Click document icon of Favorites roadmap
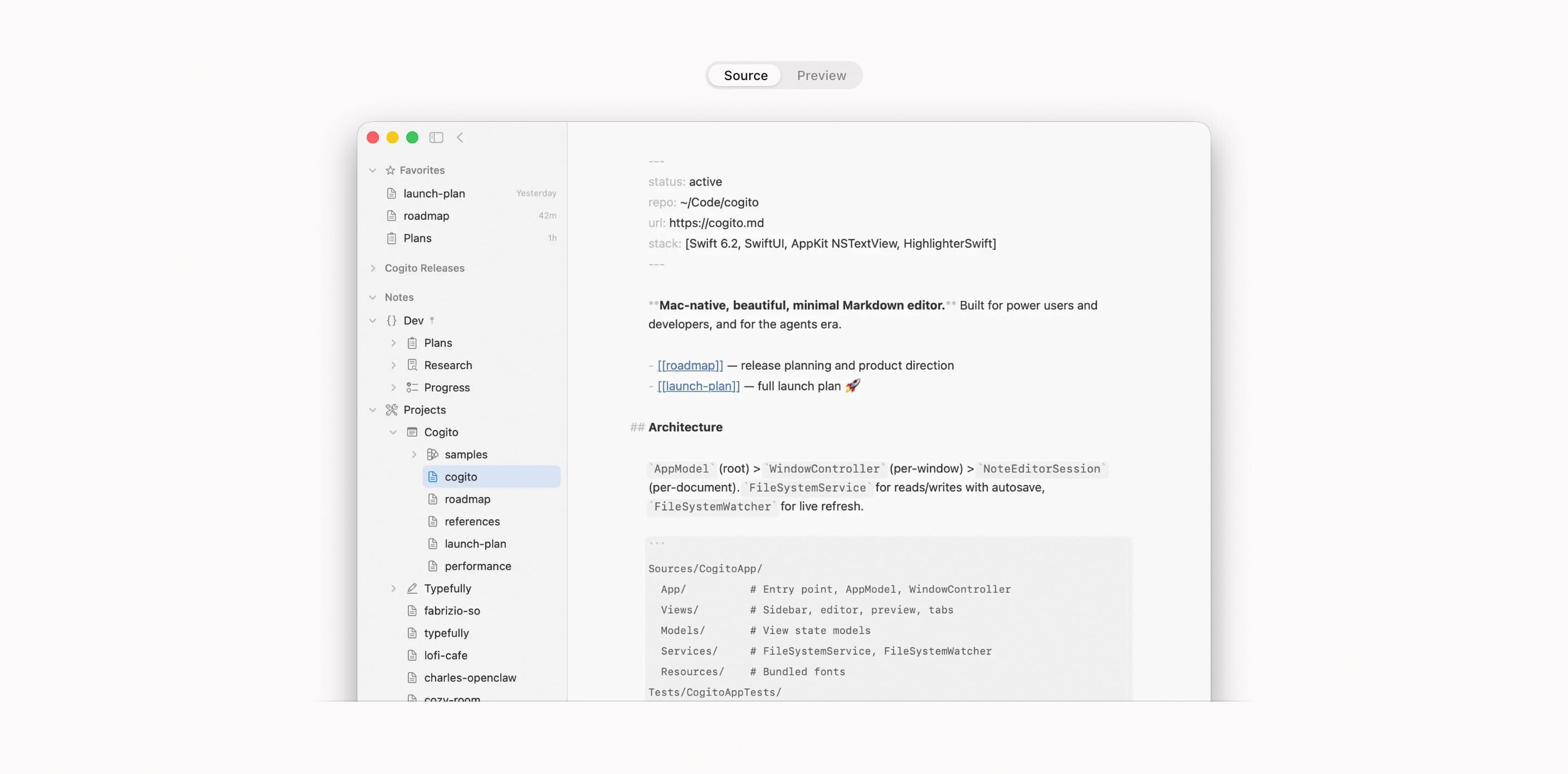Viewport: 1568px width, 774px height. click(391, 216)
